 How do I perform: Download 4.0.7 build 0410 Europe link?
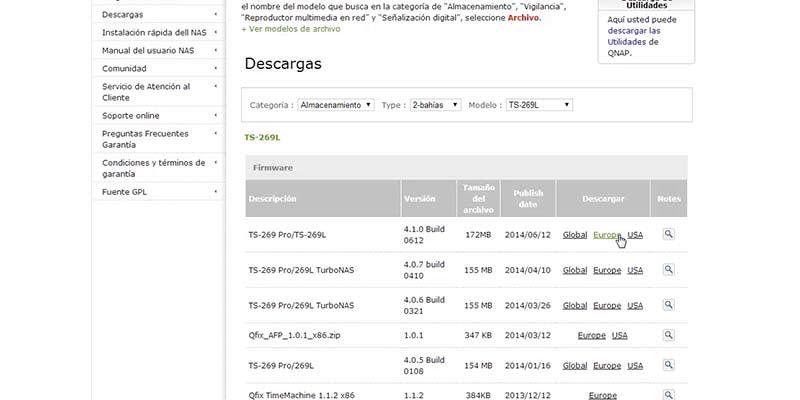pos(607,270)
